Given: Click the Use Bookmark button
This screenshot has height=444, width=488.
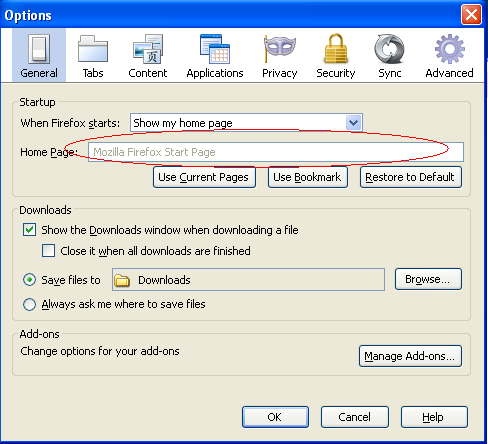Looking at the screenshot, I should 308,177.
